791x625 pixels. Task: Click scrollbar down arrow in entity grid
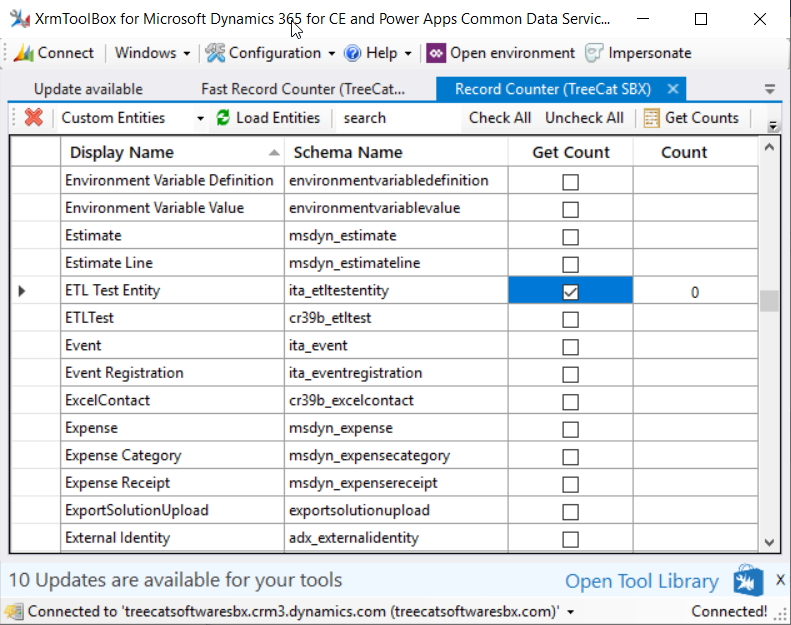click(769, 543)
